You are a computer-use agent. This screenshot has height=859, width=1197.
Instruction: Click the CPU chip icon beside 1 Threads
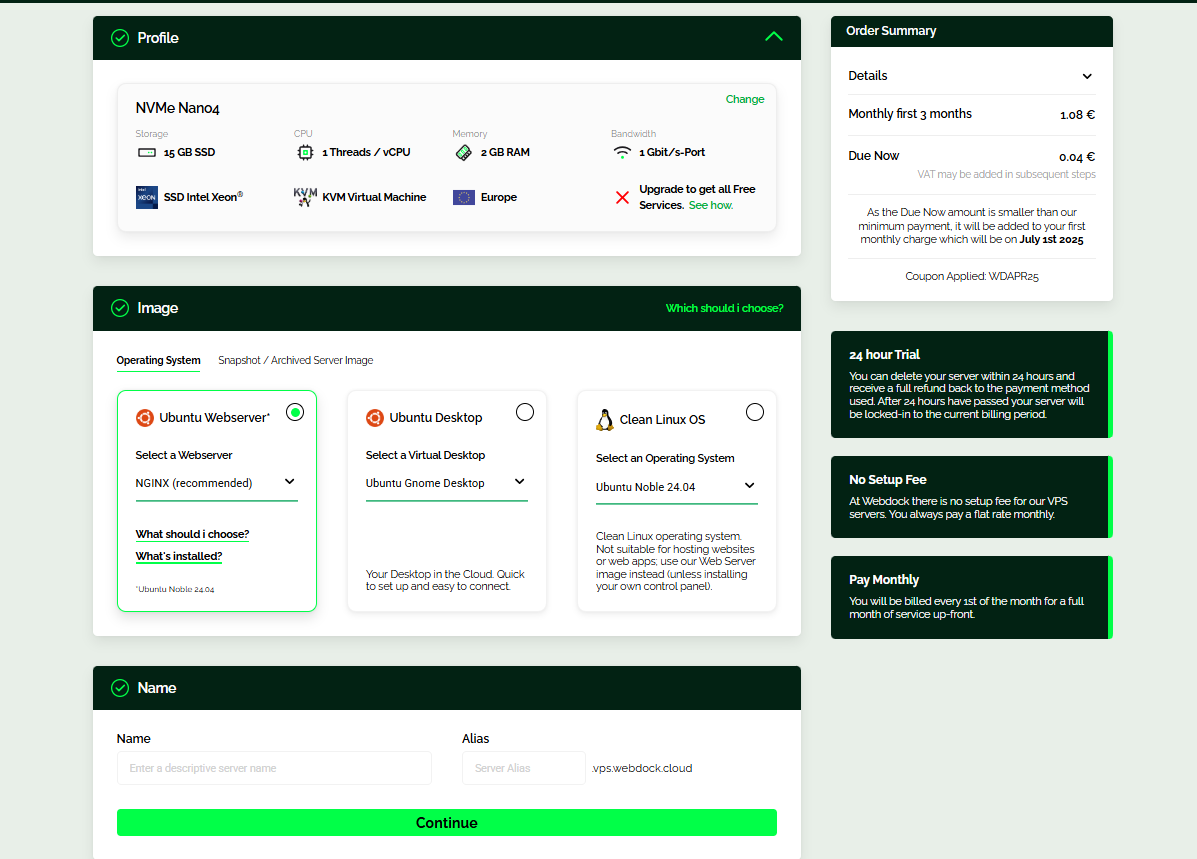(305, 153)
